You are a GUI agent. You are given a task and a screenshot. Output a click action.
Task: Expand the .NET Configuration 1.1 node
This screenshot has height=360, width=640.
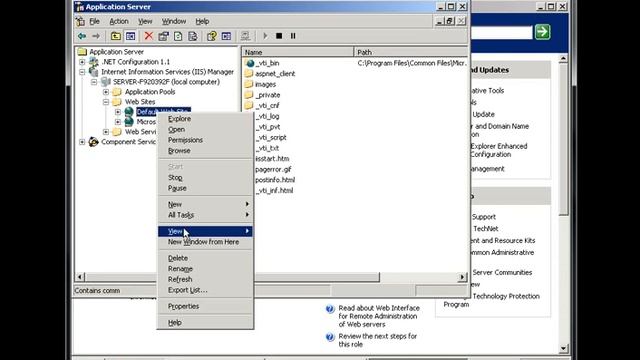point(82,62)
